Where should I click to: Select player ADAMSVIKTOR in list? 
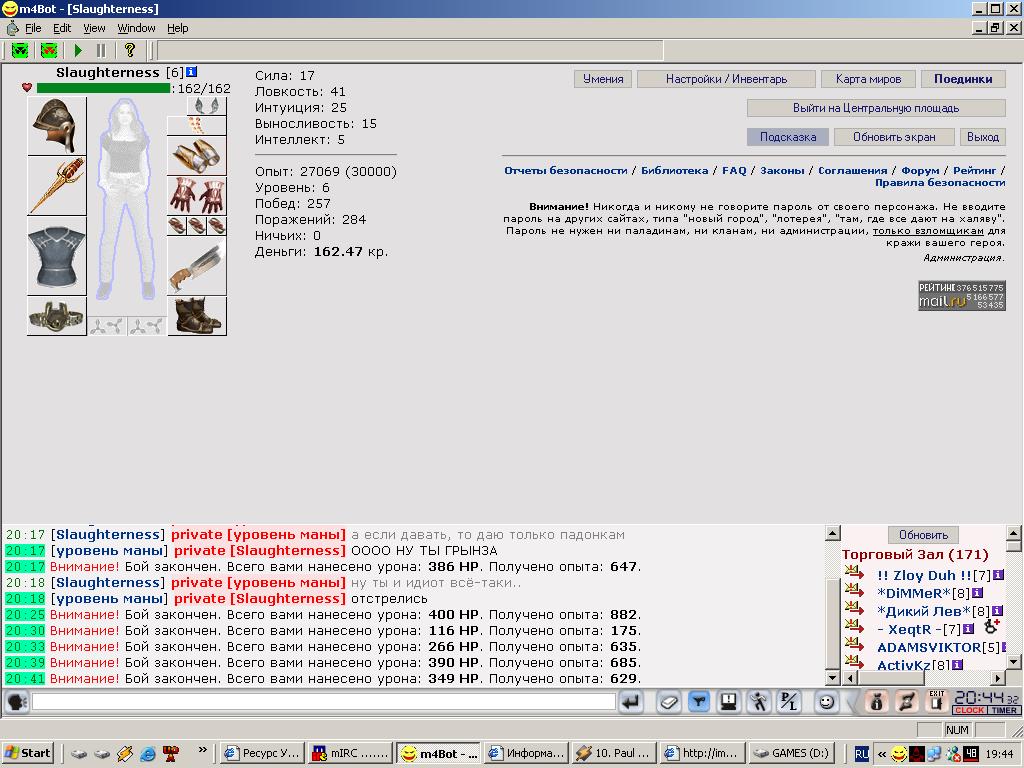coord(929,647)
